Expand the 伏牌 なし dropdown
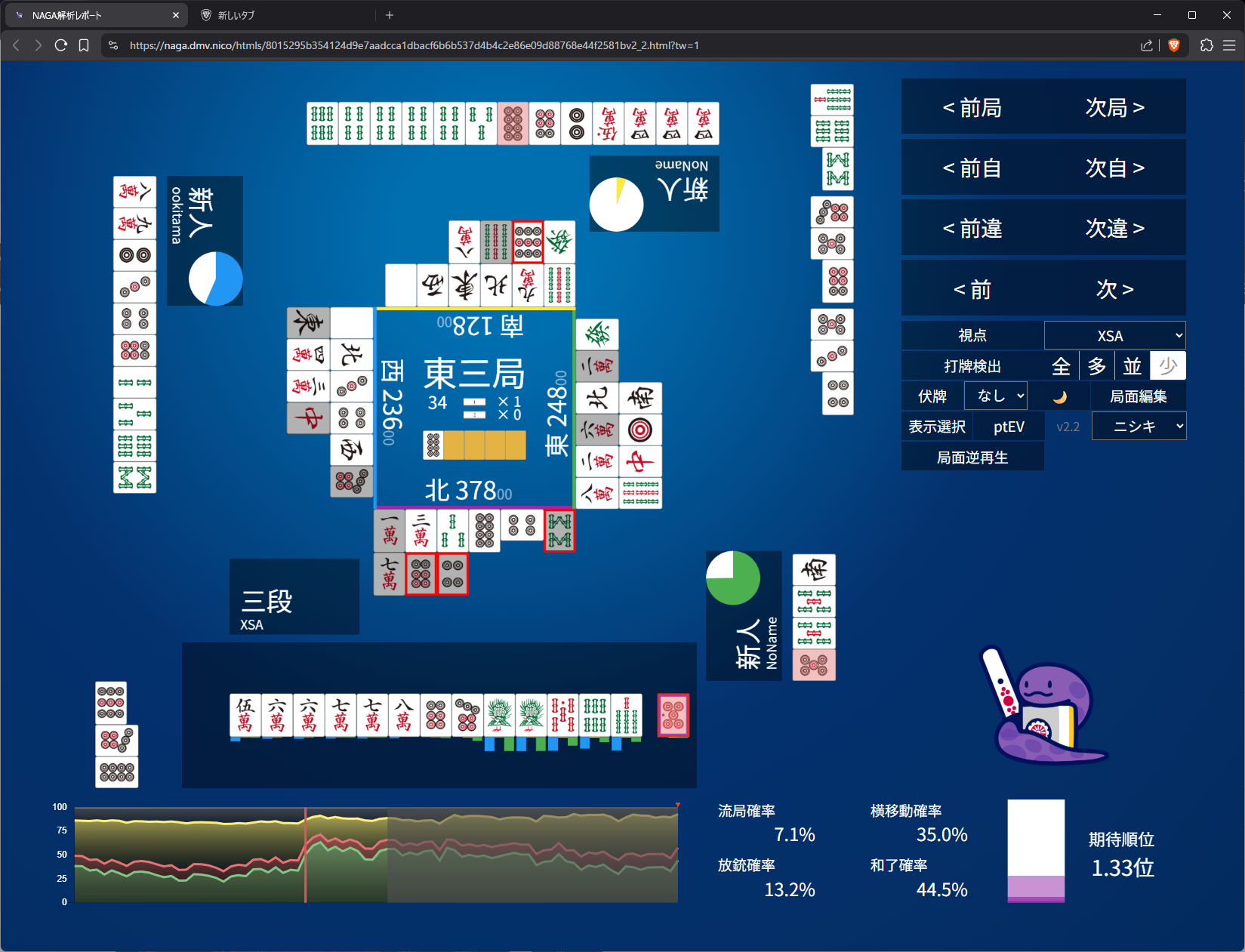The height and width of the screenshot is (952, 1245). pos(996,396)
